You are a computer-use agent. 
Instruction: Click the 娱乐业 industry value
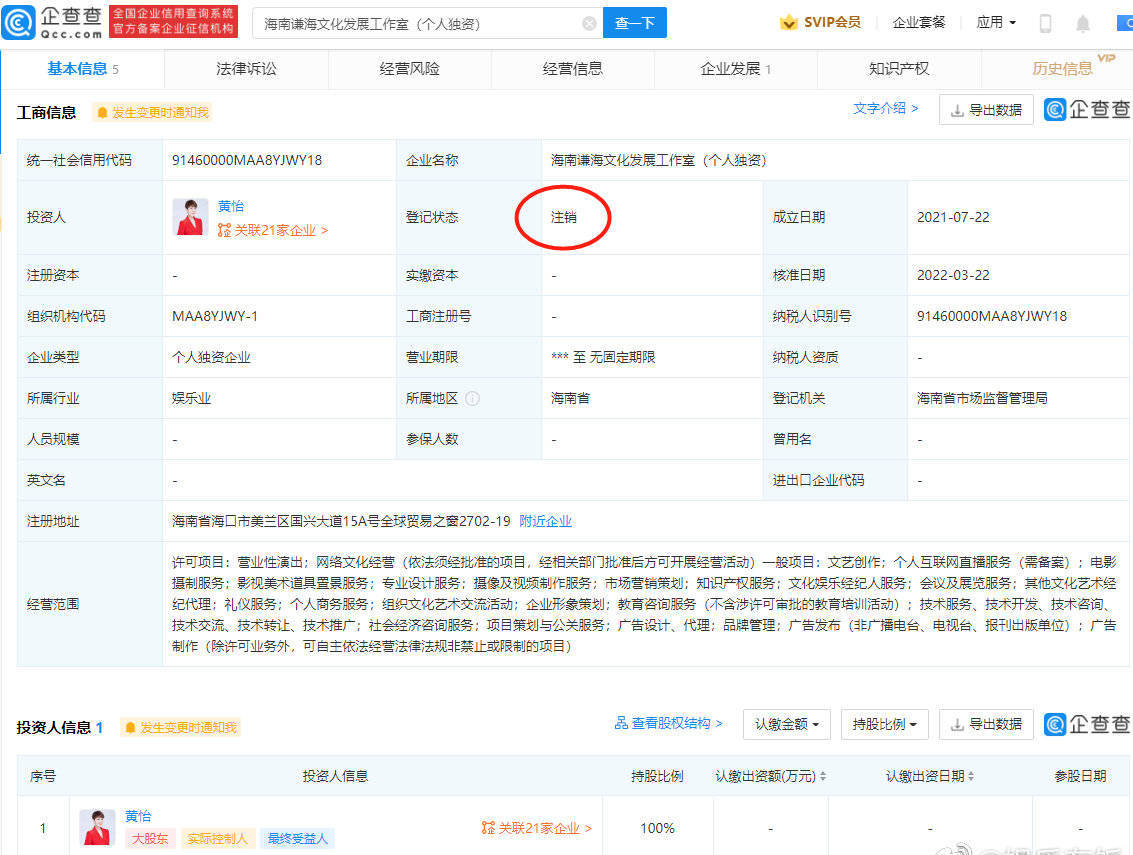click(x=191, y=398)
